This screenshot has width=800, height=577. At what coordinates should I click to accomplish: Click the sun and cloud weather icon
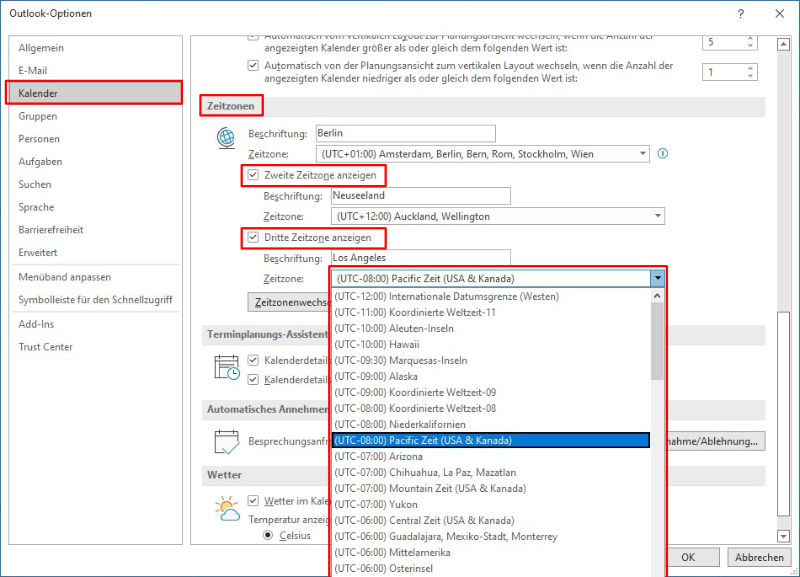[x=228, y=508]
